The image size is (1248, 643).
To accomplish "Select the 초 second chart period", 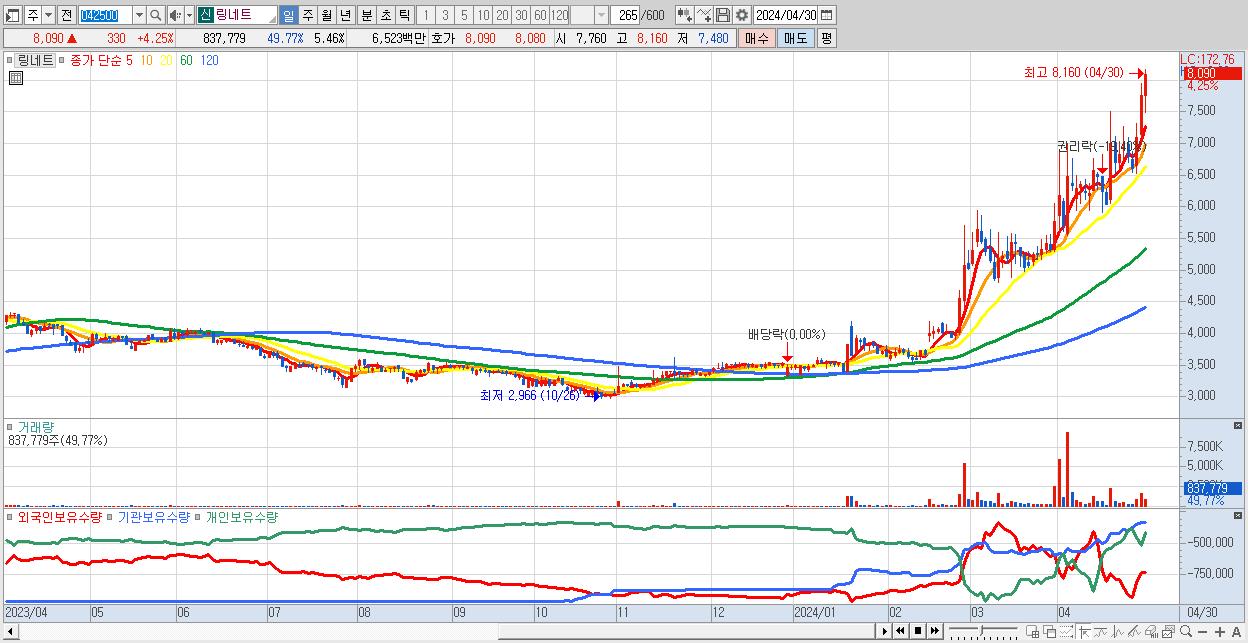I will [386, 15].
